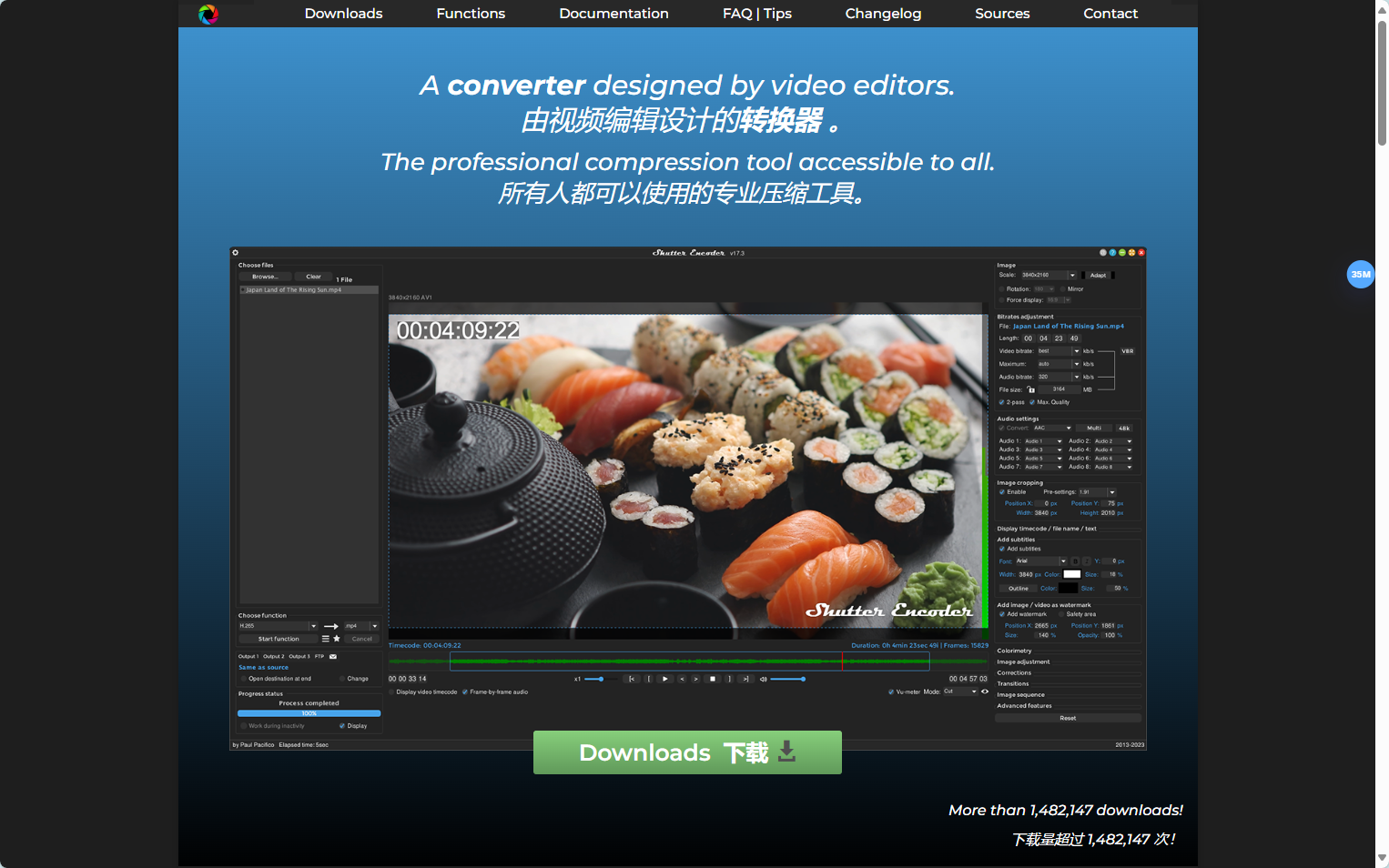Click the Shutter Encoder site logo
Screen dimensions: 1389x868
[208, 15]
